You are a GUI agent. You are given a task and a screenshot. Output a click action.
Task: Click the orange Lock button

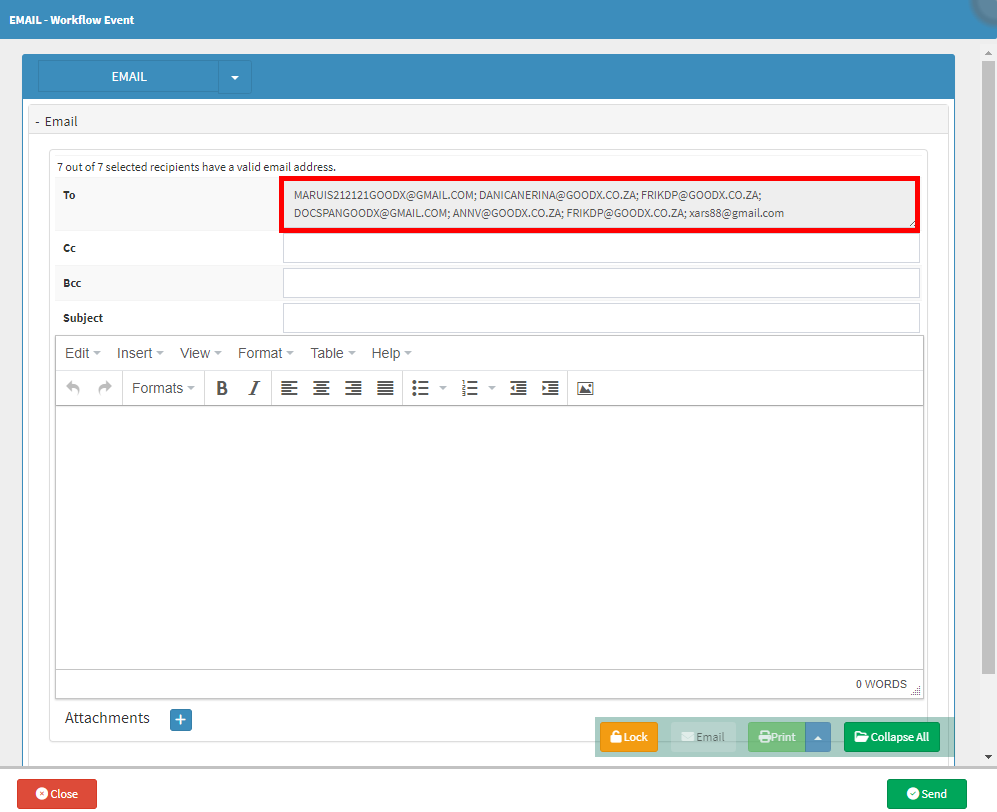click(x=629, y=737)
